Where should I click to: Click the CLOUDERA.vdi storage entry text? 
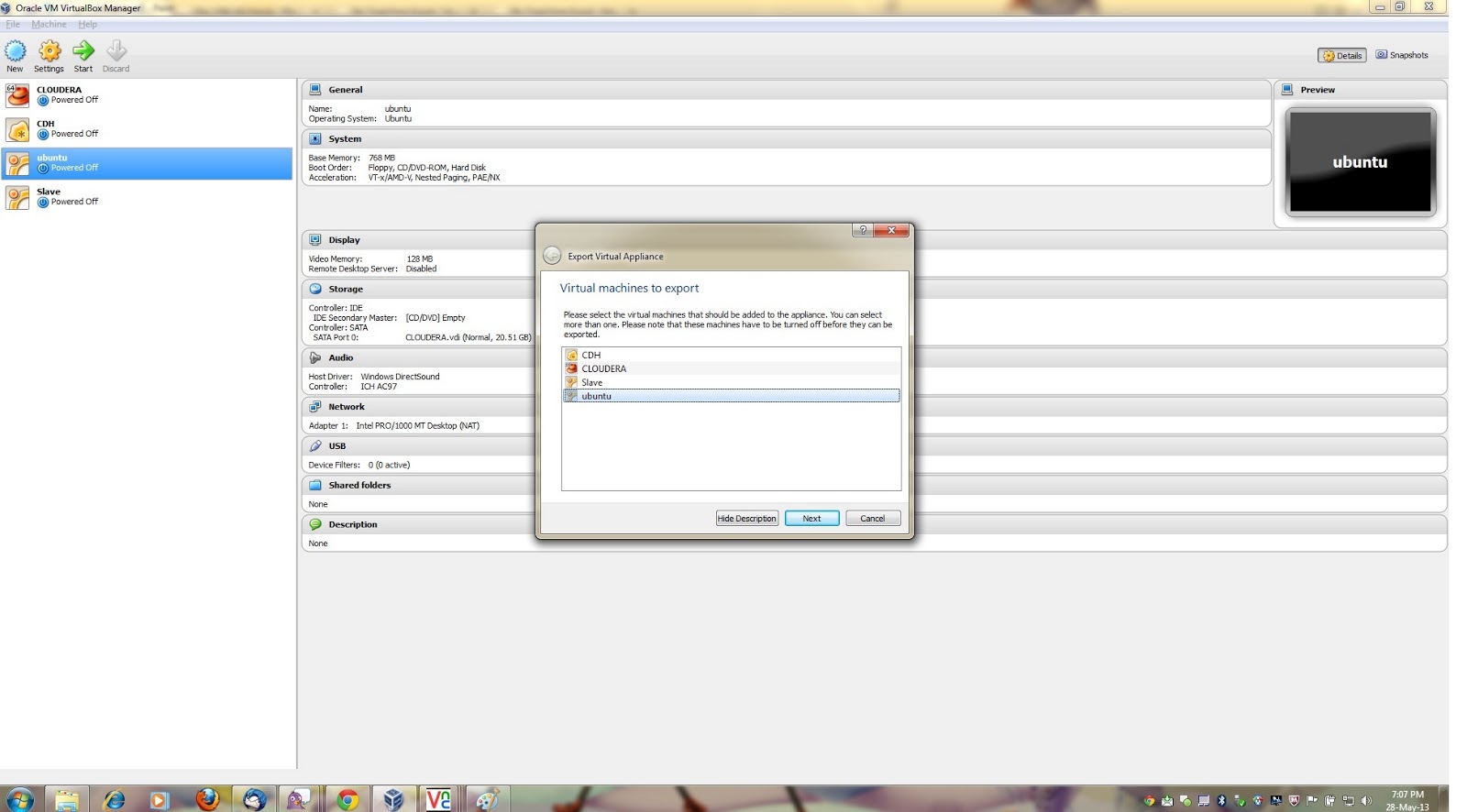click(x=469, y=337)
